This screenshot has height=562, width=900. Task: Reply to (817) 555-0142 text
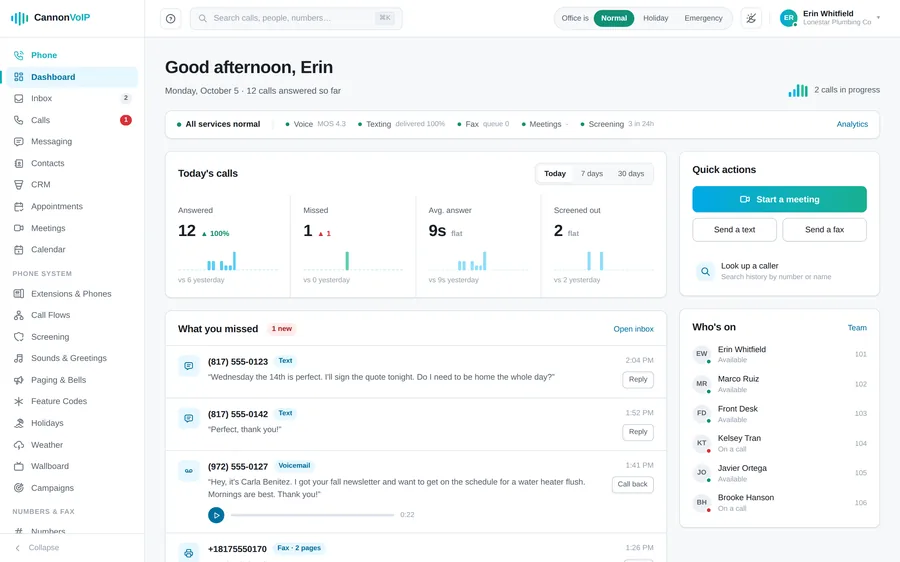point(638,432)
